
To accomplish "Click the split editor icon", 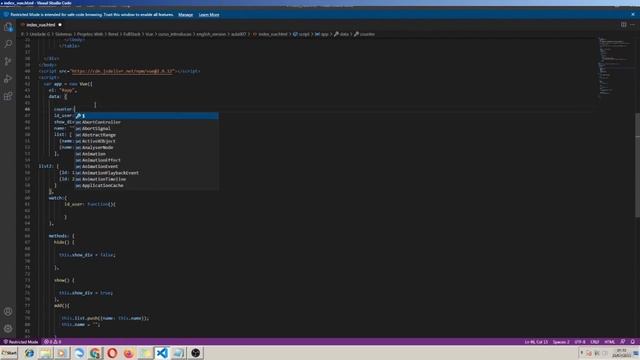I will 624,24.
